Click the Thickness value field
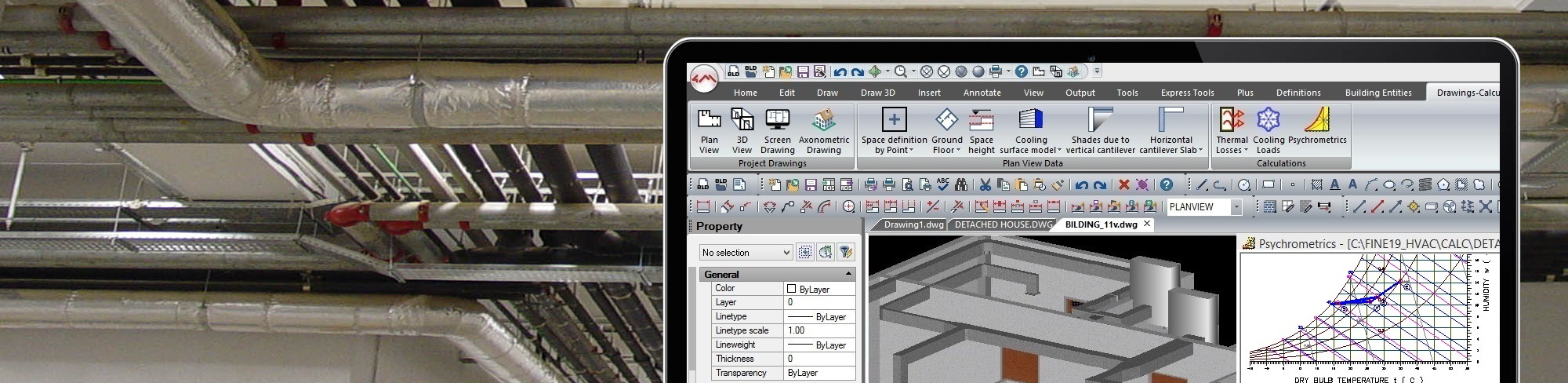Viewport: 1568px width, 383px height. pos(819,359)
